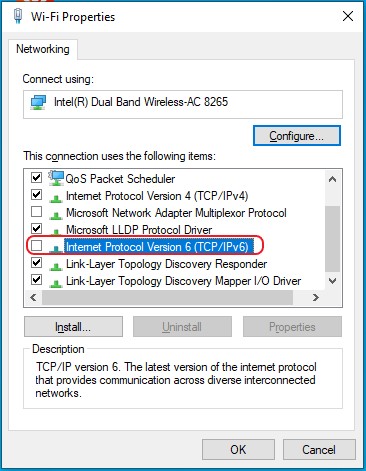The width and height of the screenshot is (366, 471).
Task: Click the list scroll down arrow
Action: (332, 281)
